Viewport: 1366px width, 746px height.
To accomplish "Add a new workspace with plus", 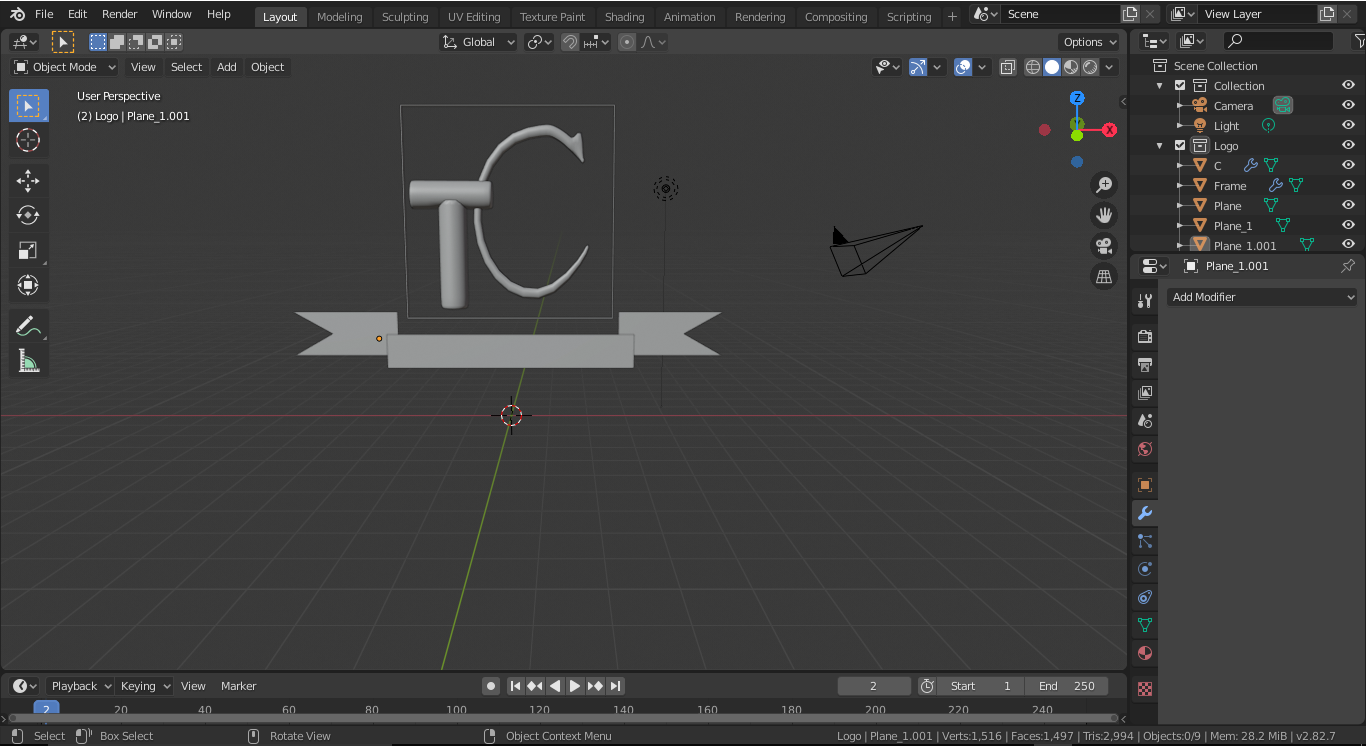I will click(x=952, y=17).
